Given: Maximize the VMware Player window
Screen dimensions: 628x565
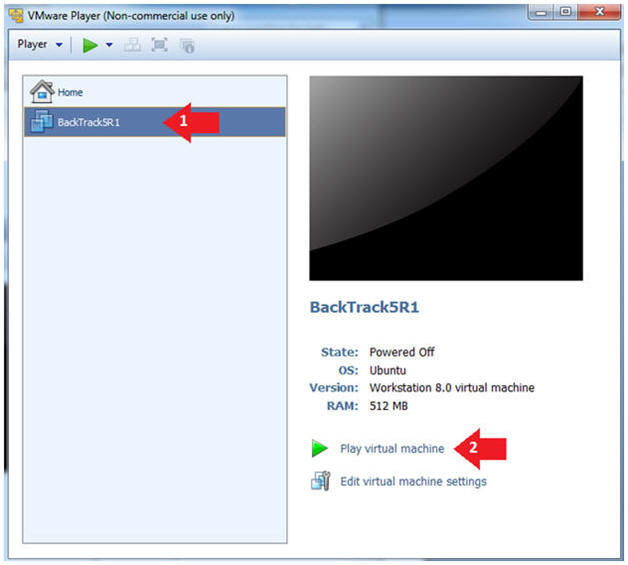Looking at the screenshot, I should coord(565,12).
